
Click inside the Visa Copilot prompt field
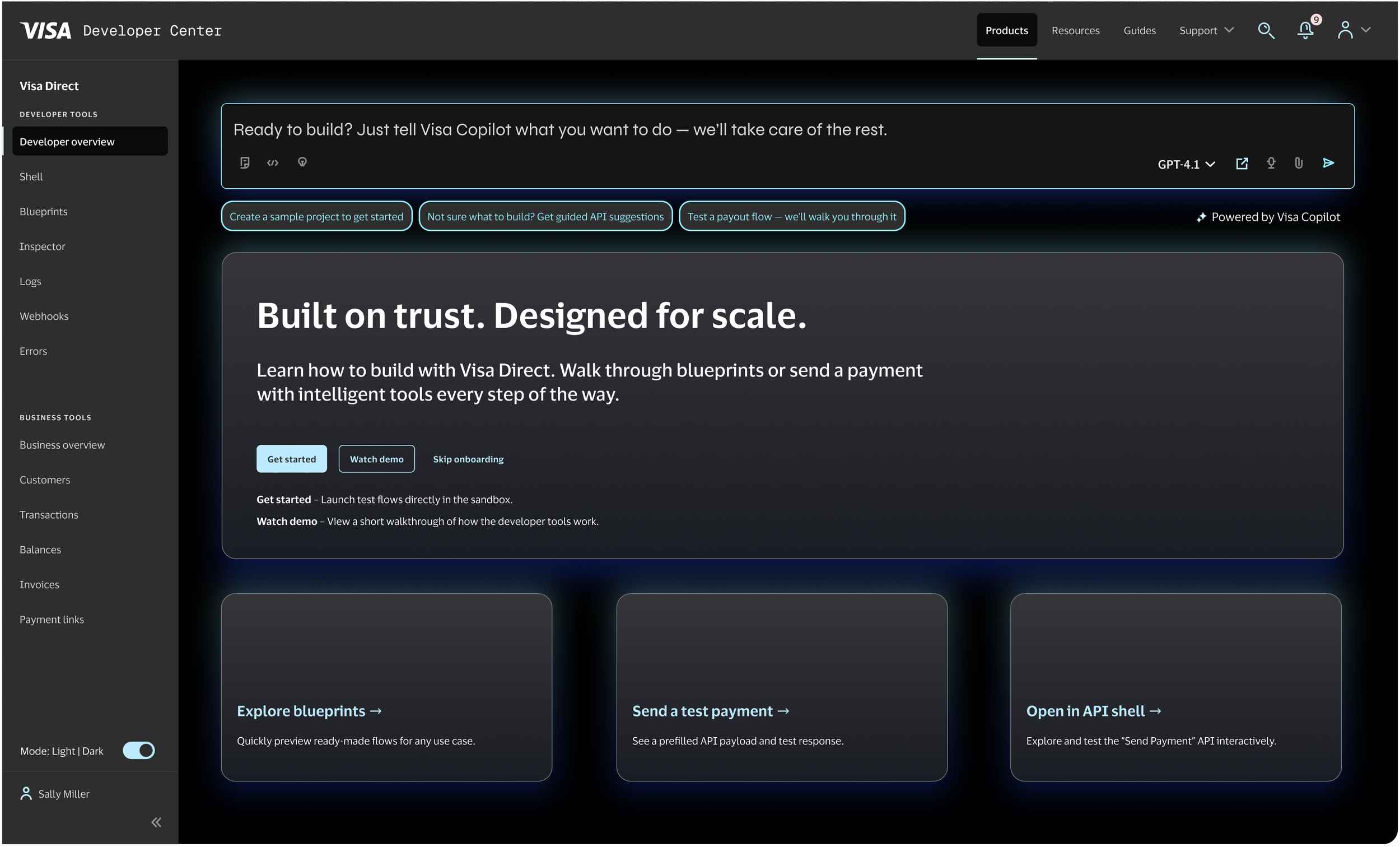(x=682, y=129)
